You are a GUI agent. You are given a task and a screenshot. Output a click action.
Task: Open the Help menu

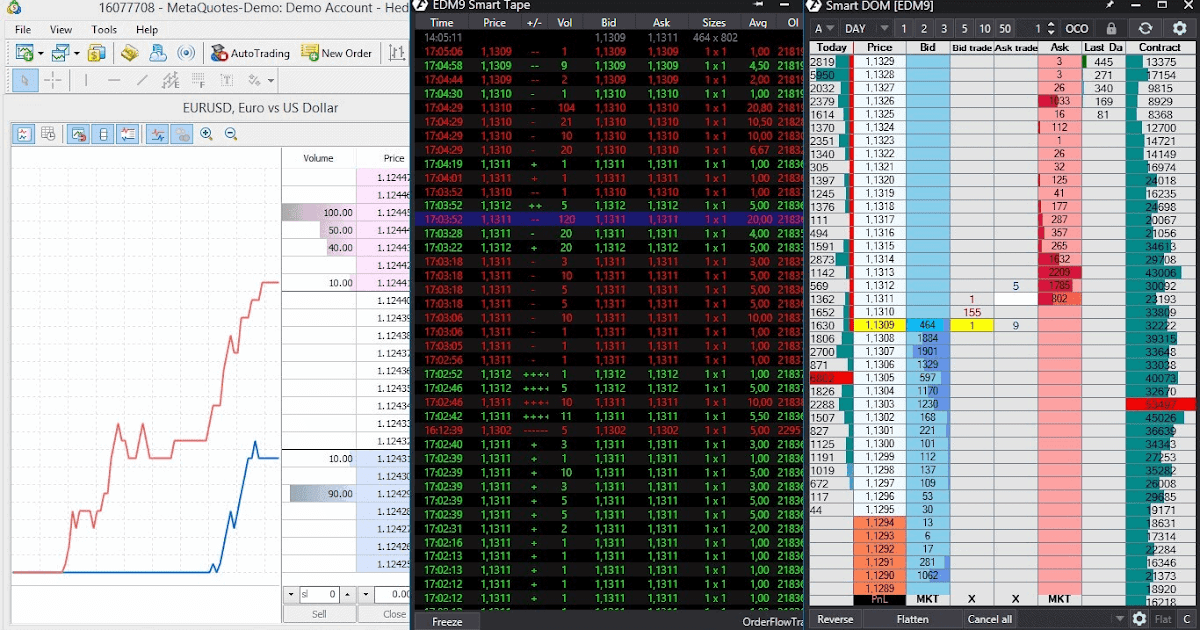pyautogui.click(x=147, y=30)
